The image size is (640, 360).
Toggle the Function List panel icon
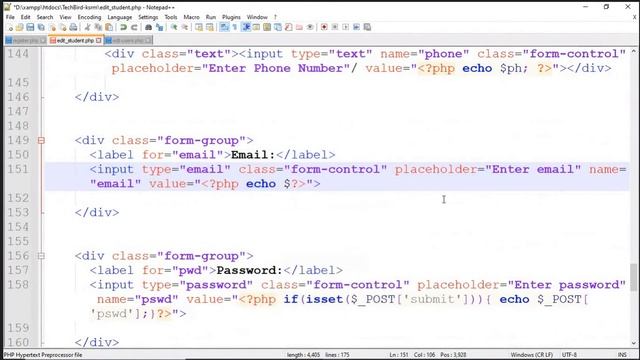[289, 27]
